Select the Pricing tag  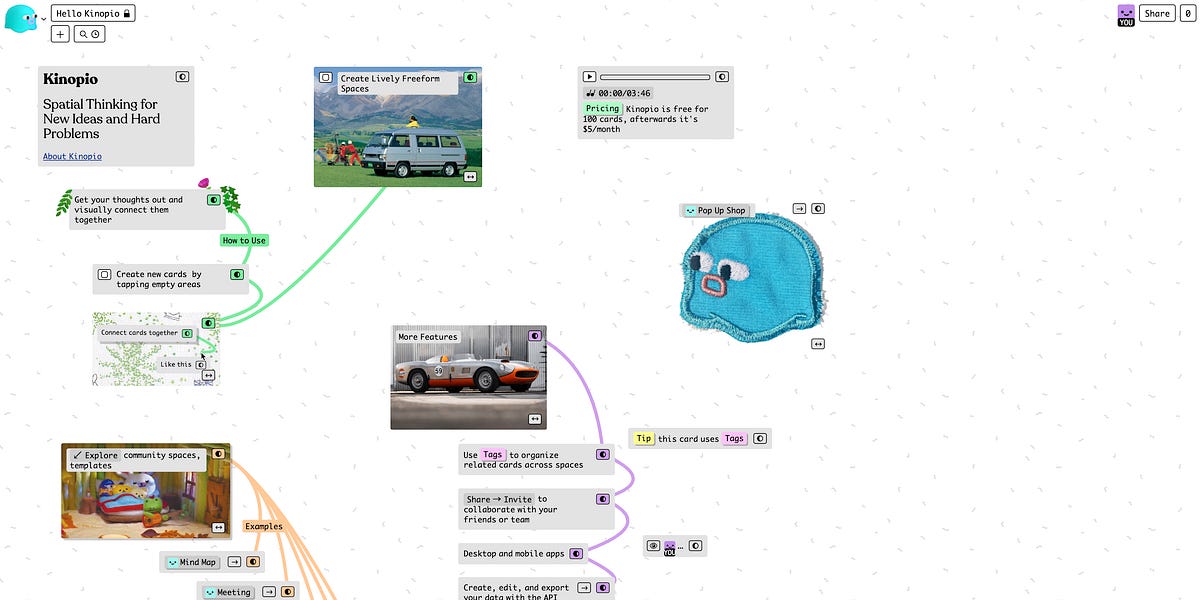tap(603, 108)
